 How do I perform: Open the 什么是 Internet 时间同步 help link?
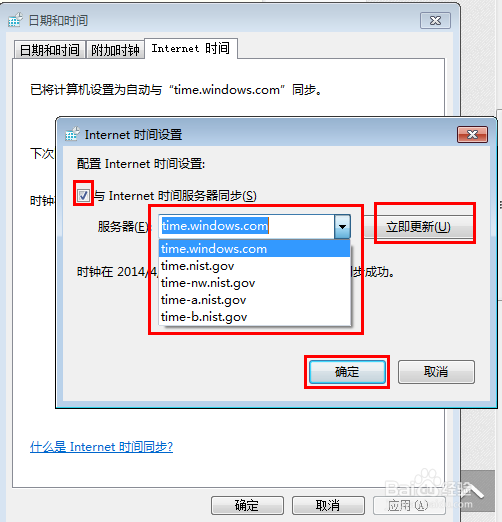[101, 446]
